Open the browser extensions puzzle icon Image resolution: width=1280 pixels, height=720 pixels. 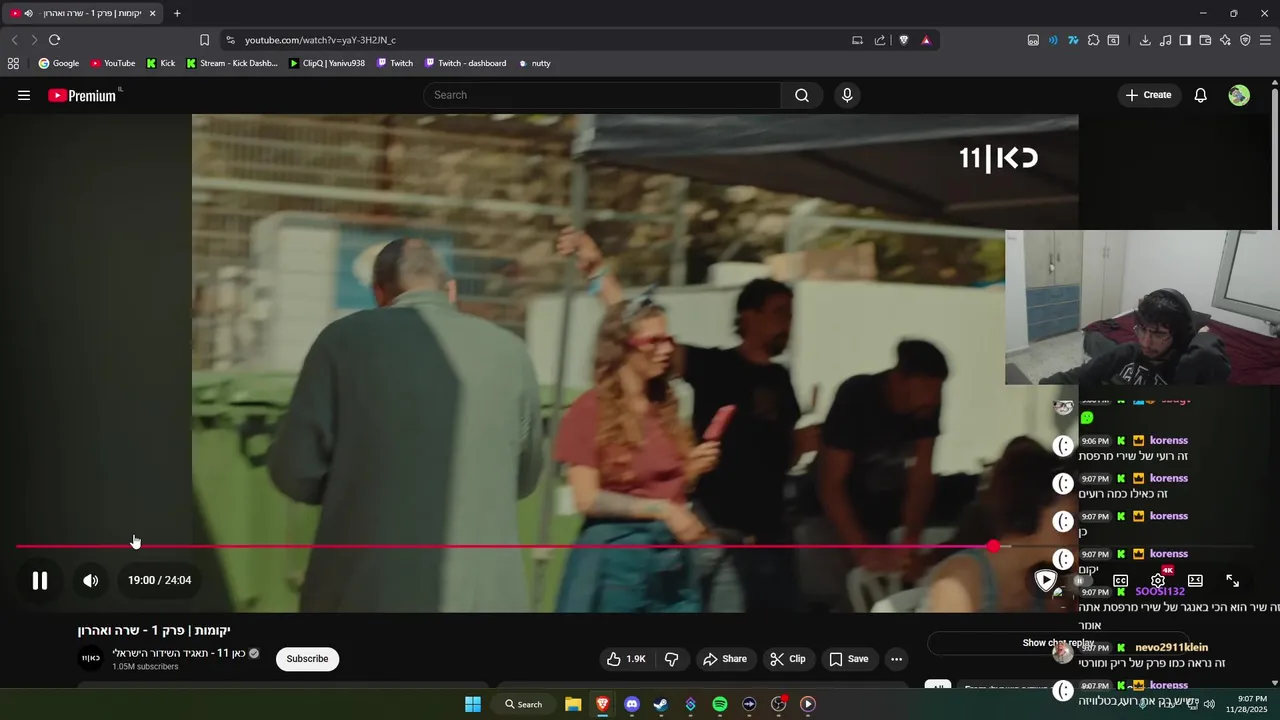coord(1093,40)
